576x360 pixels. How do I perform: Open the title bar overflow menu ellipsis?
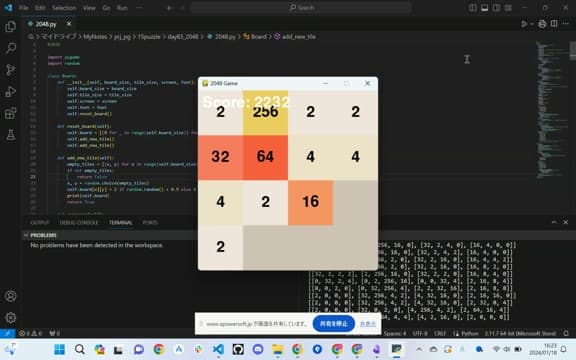coord(139,8)
